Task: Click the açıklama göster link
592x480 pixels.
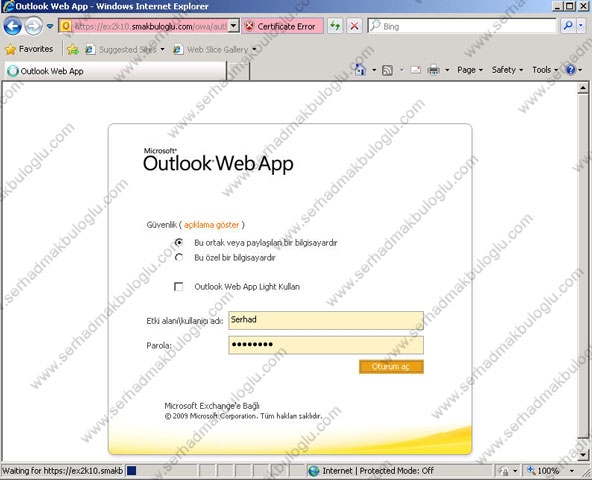Action: pos(211,225)
